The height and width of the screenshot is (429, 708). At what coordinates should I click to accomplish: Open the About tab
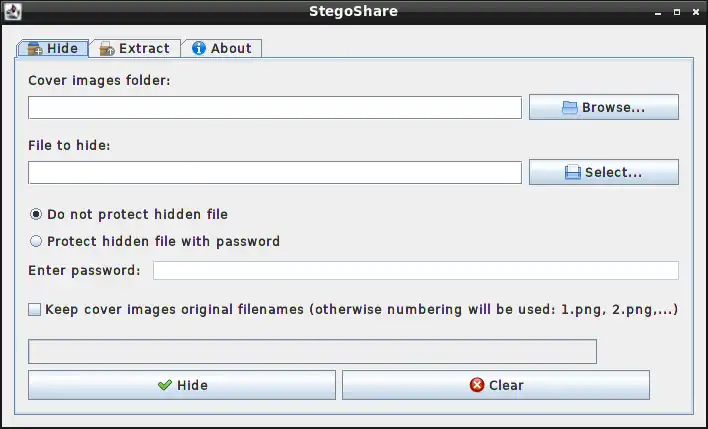(221, 48)
